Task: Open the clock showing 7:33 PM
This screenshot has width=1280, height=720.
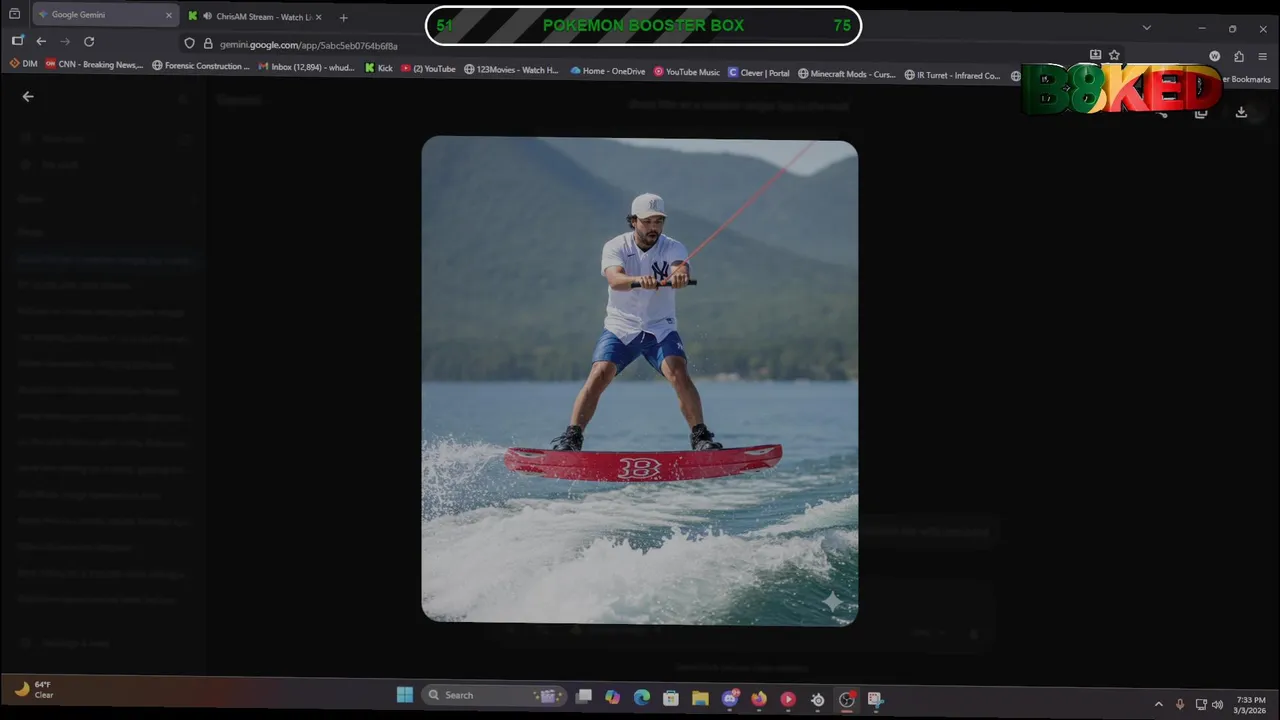Action: tap(1251, 705)
